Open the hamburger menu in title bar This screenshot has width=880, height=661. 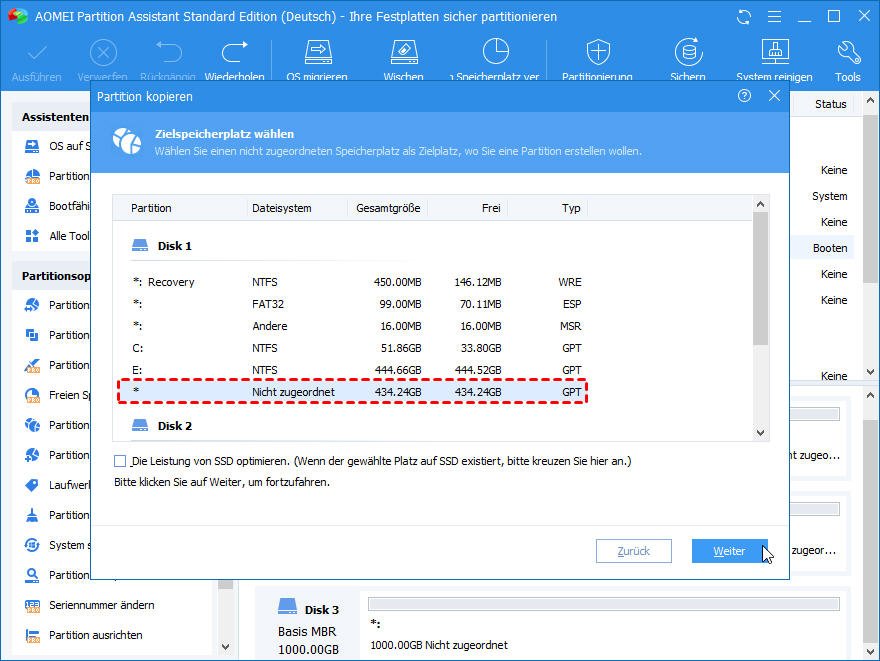pos(774,17)
